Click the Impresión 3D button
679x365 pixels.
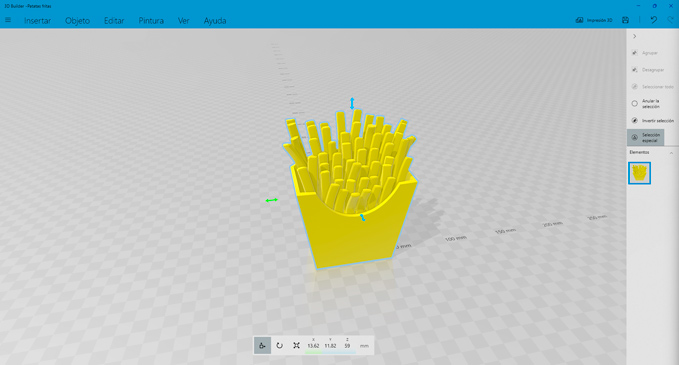(x=594, y=20)
